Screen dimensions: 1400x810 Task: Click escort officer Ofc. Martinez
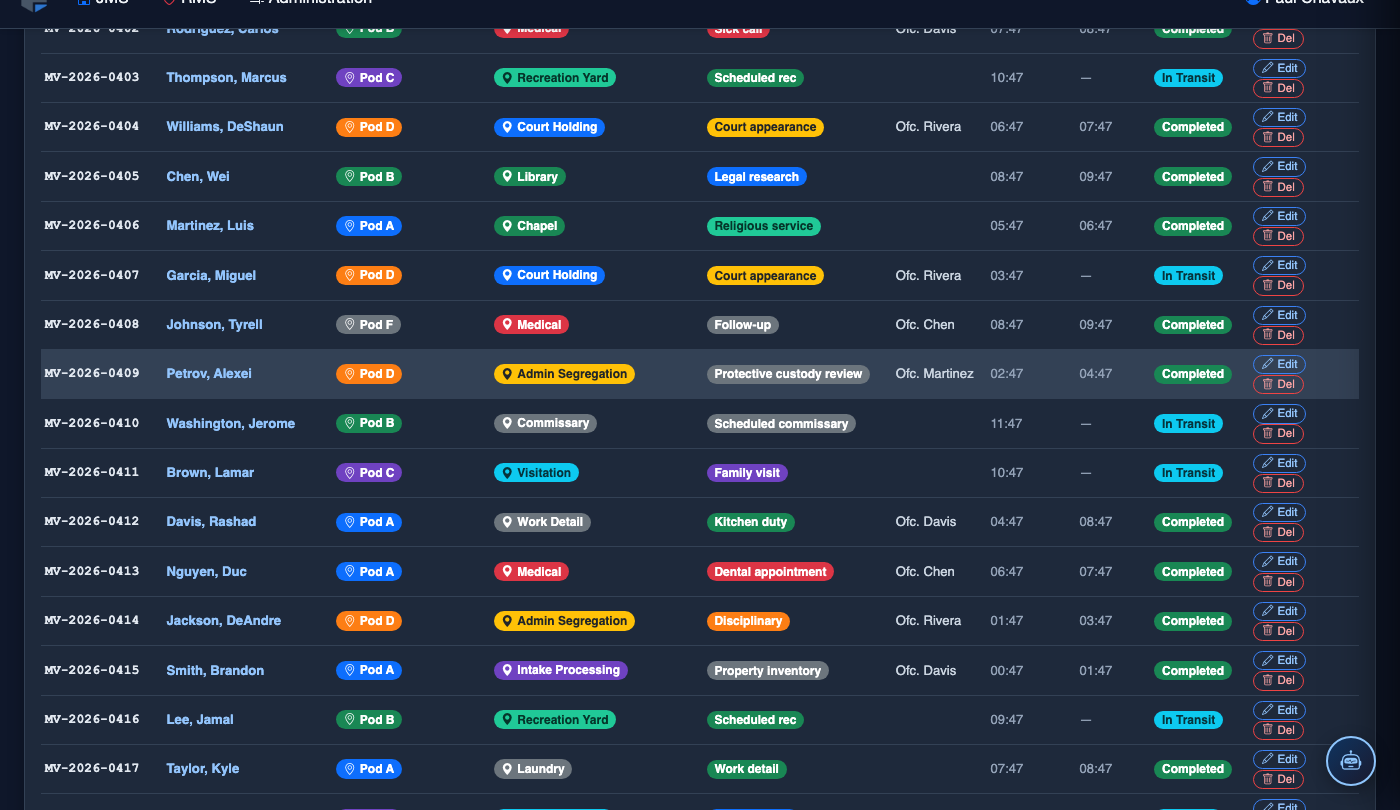pyautogui.click(x=934, y=374)
